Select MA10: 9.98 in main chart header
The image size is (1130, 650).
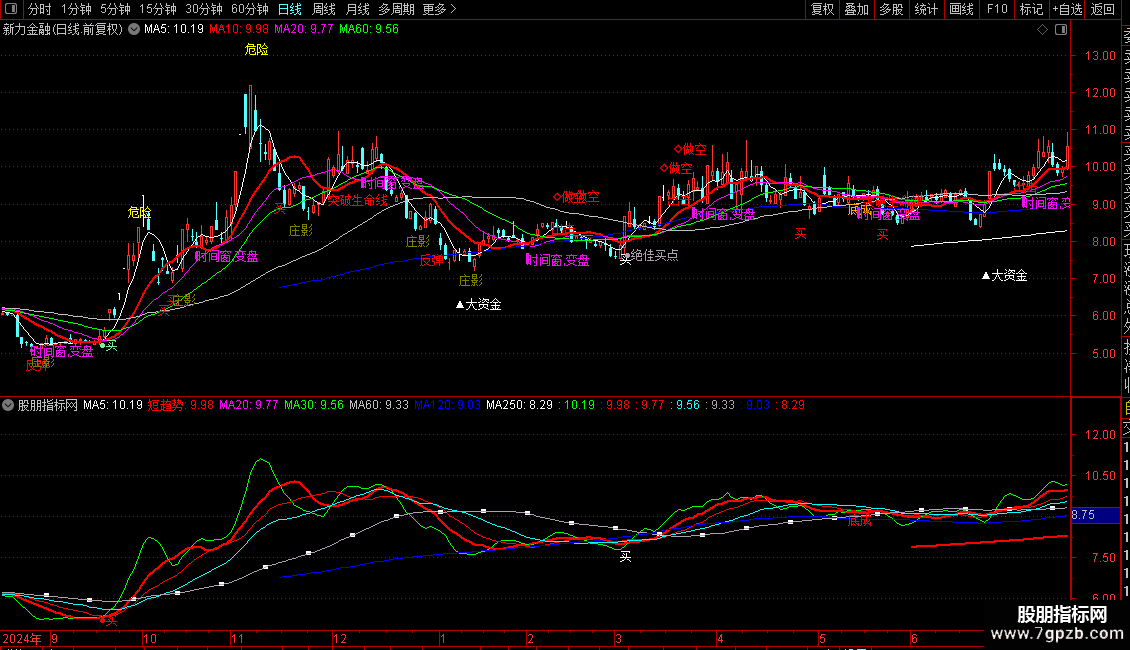[x=239, y=30]
